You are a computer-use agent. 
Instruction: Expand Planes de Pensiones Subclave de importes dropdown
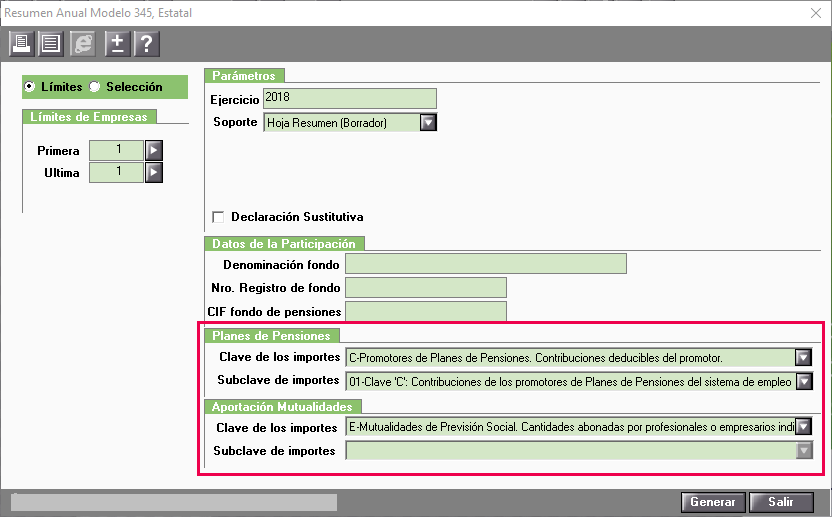804,381
